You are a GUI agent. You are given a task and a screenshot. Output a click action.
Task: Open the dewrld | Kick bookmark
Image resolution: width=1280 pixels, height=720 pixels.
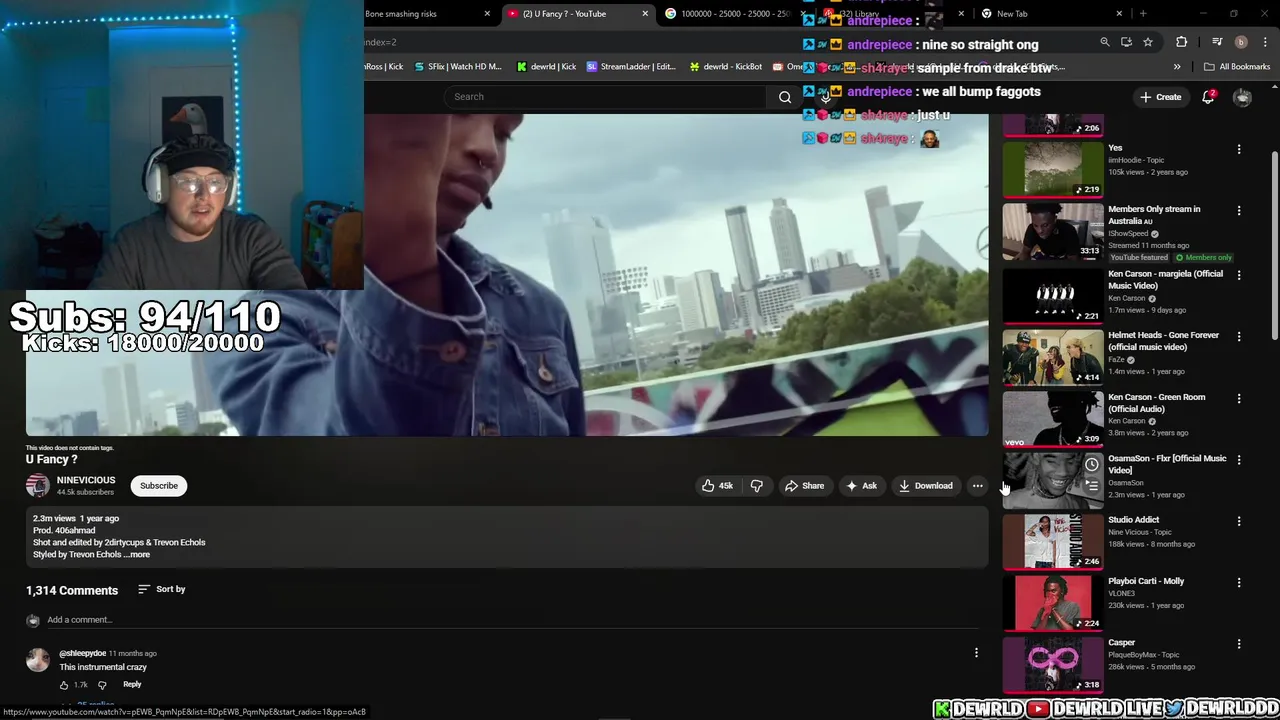click(546, 67)
